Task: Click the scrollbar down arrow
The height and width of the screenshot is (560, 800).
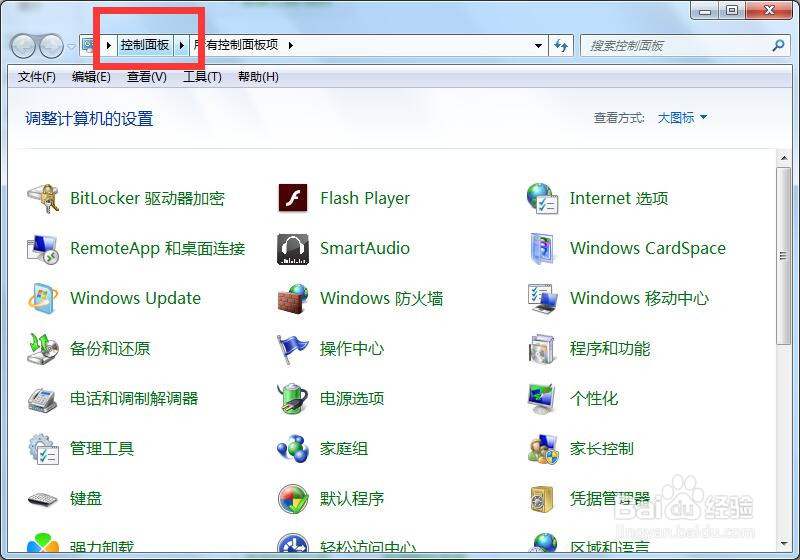Action: coord(784,544)
